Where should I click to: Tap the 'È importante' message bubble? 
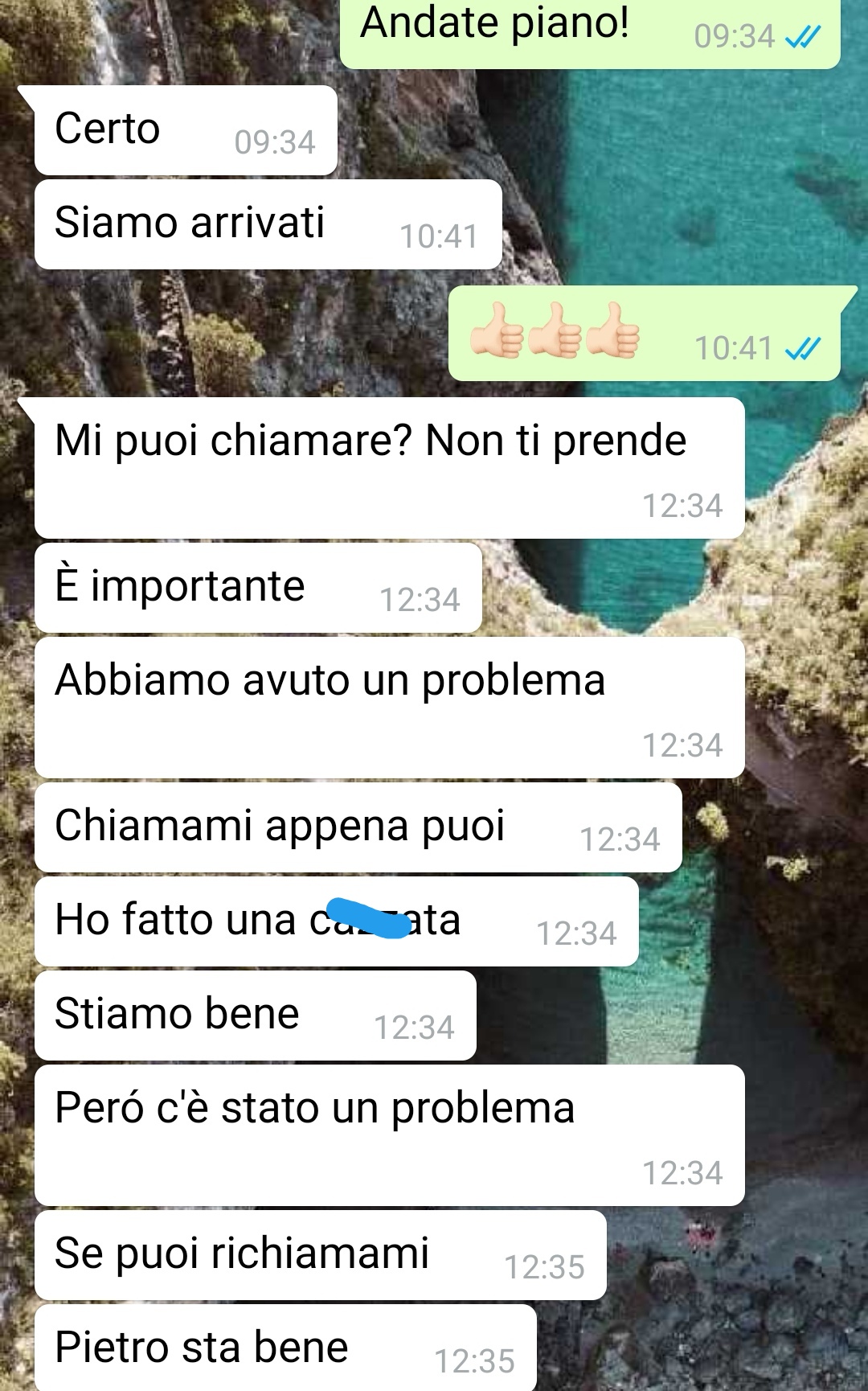pyautogui.click(x=258, y=588)
